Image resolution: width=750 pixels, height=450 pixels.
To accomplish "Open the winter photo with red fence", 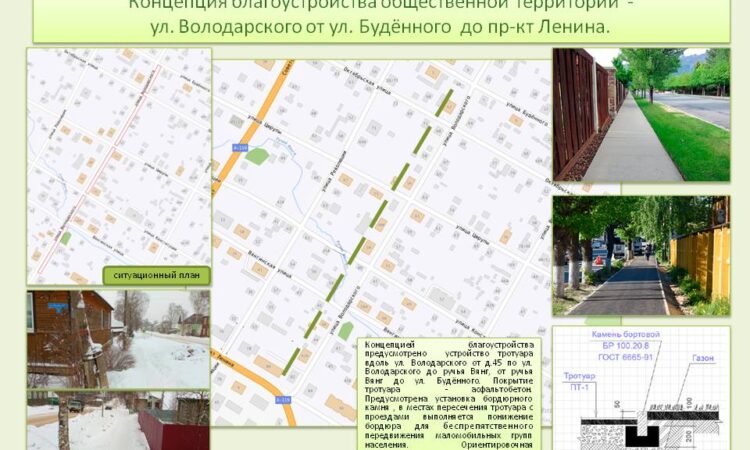I will point(119,420).
